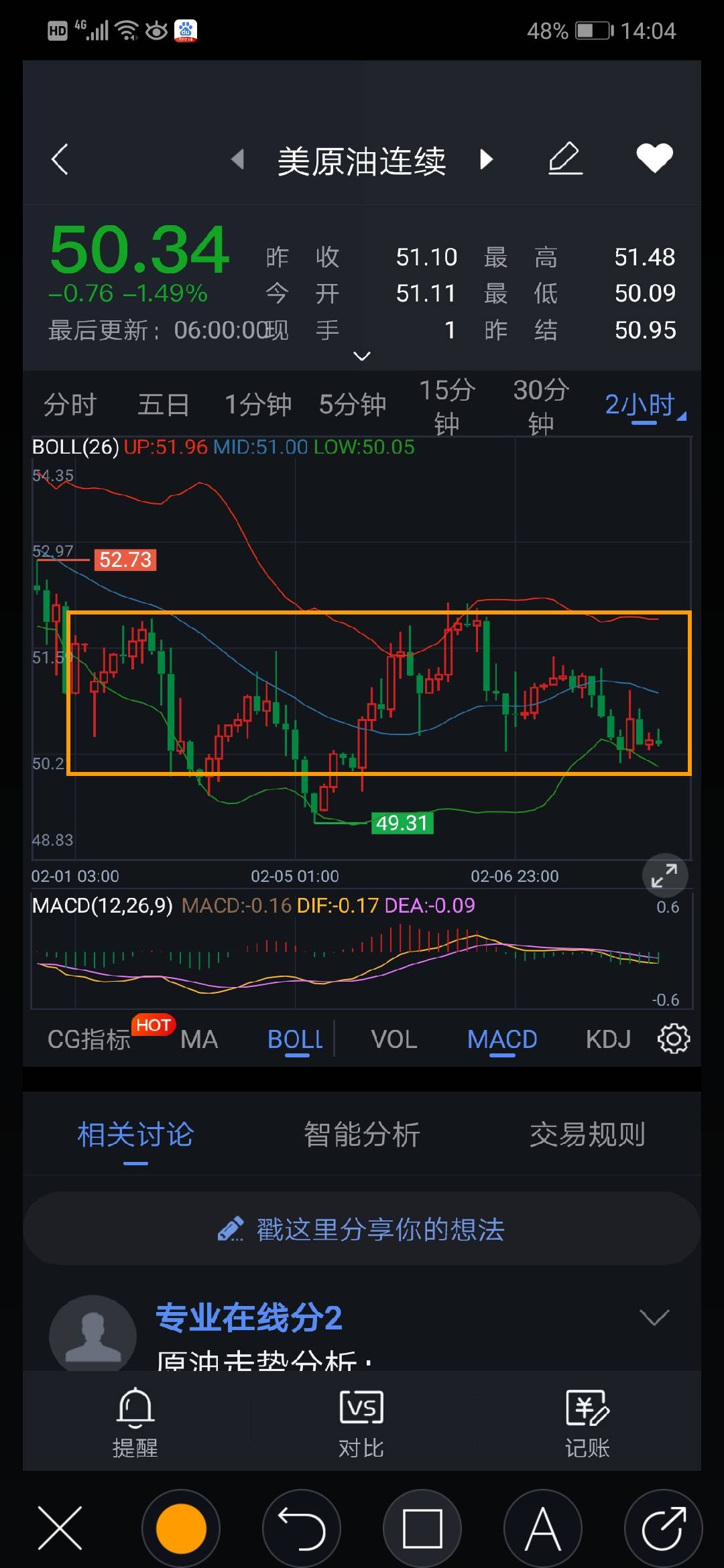Undo the last annotation

302,1528
